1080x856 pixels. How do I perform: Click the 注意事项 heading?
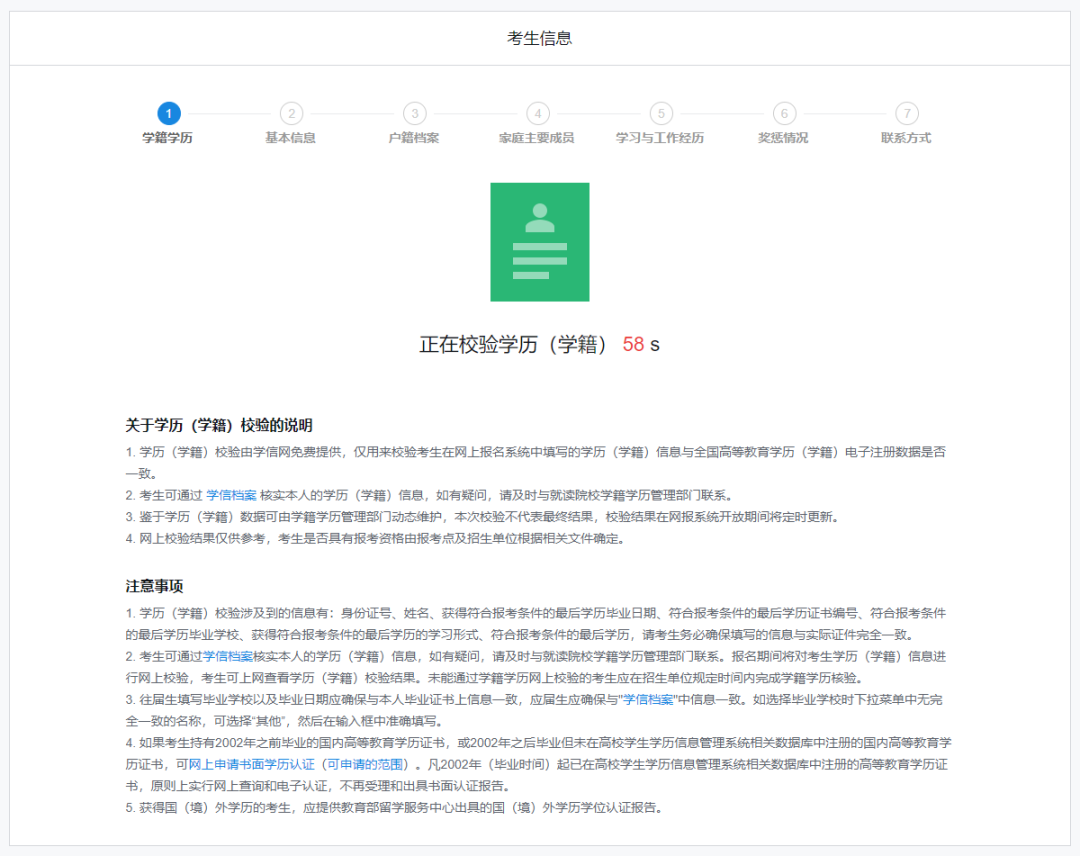tap(154, 587)
